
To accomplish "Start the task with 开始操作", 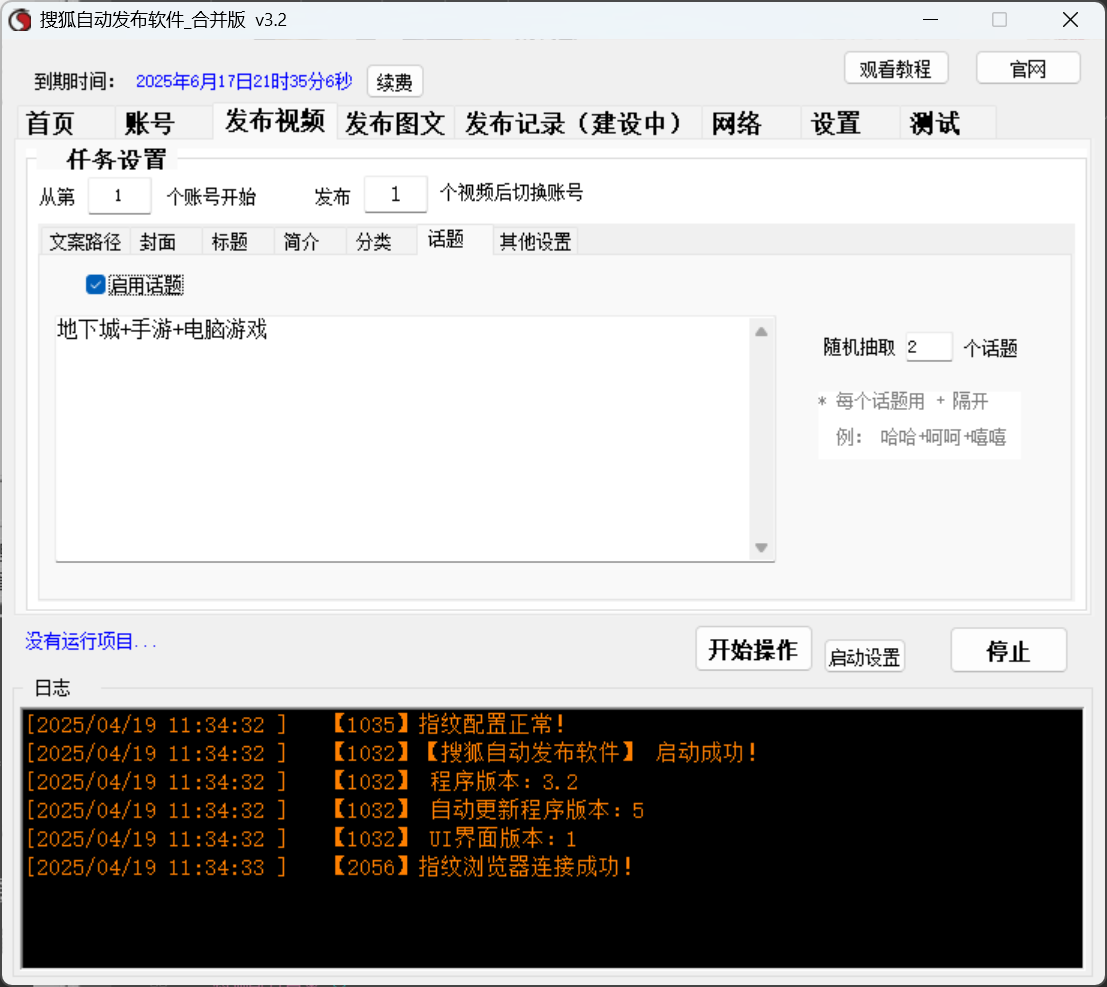I will click(x=753, y=650).
